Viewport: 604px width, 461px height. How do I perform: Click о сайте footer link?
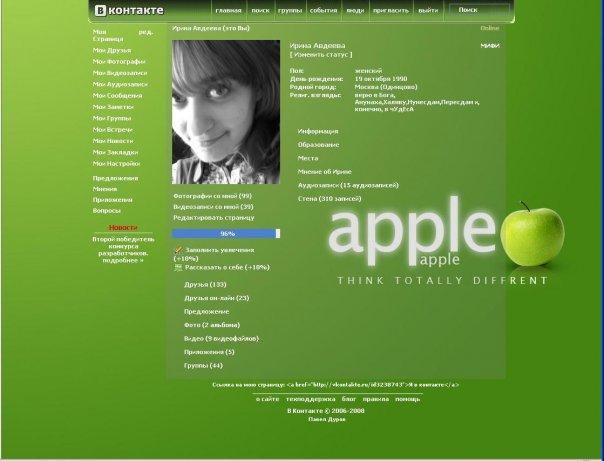(x=267, y=399)
